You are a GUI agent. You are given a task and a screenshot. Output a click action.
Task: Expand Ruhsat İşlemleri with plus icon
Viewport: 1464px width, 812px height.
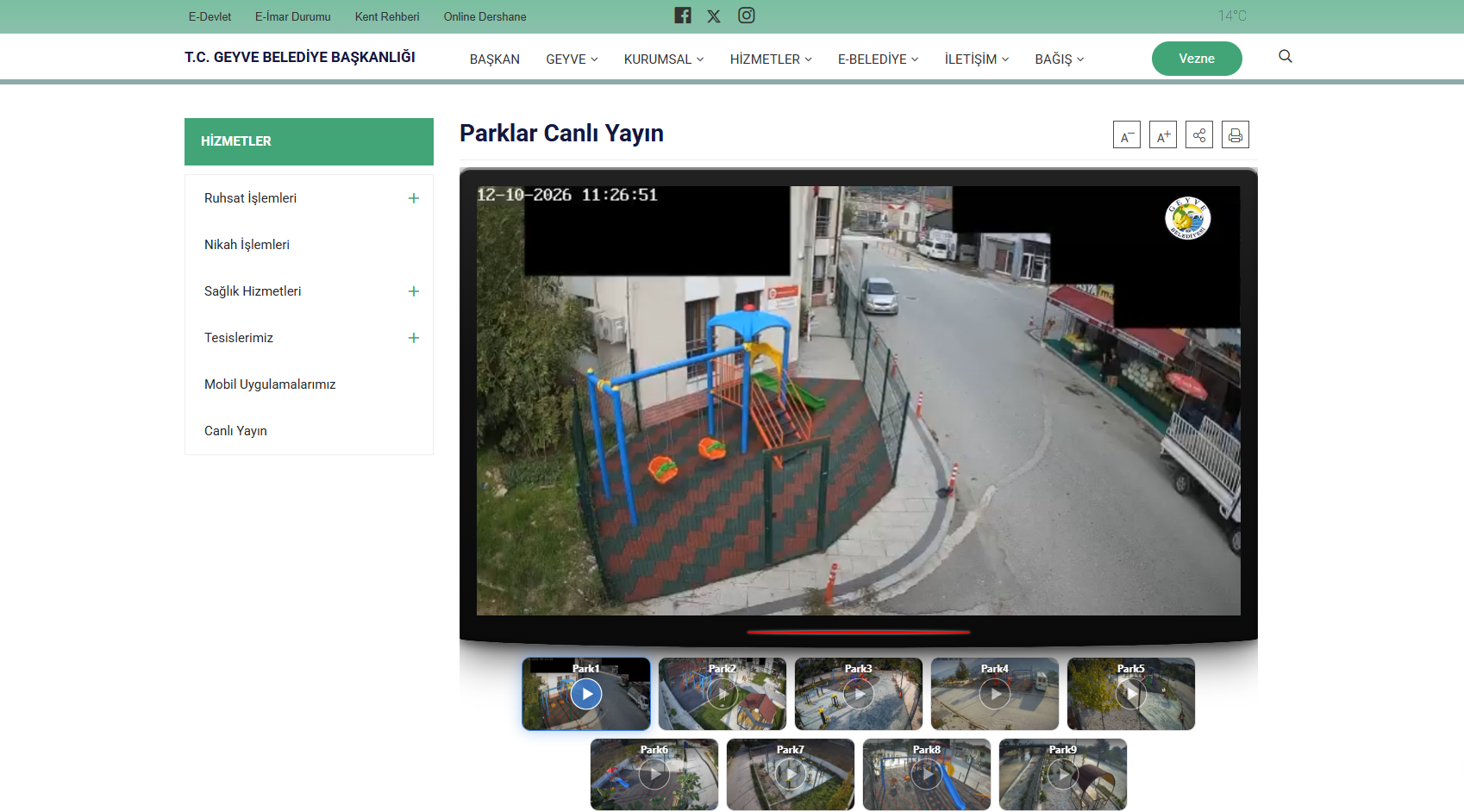[x=414, y=198]
